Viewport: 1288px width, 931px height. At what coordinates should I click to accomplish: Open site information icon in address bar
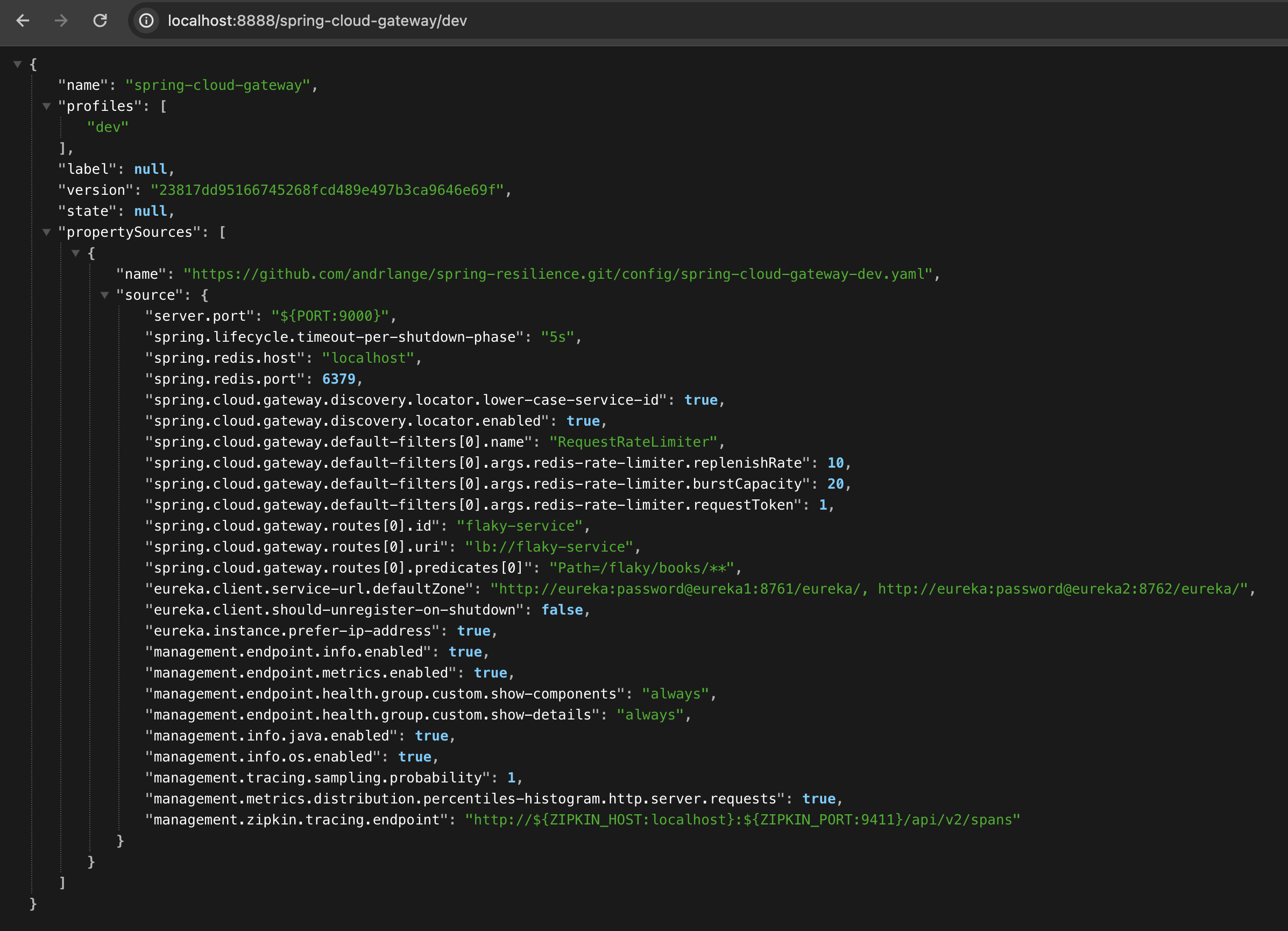[146, 21]
